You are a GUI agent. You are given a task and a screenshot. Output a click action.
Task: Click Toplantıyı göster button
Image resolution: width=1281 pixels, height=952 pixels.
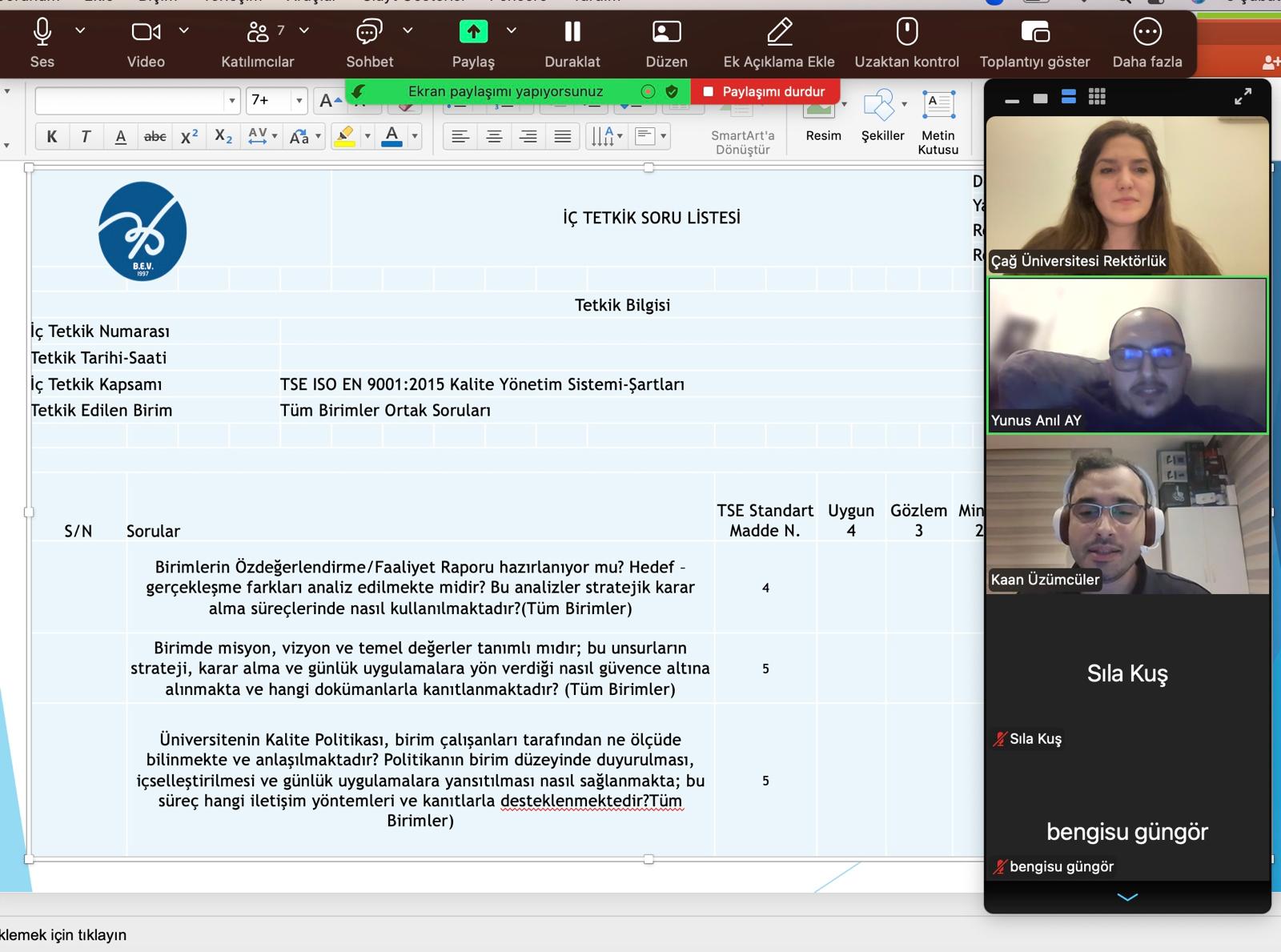click(1034, 33)
